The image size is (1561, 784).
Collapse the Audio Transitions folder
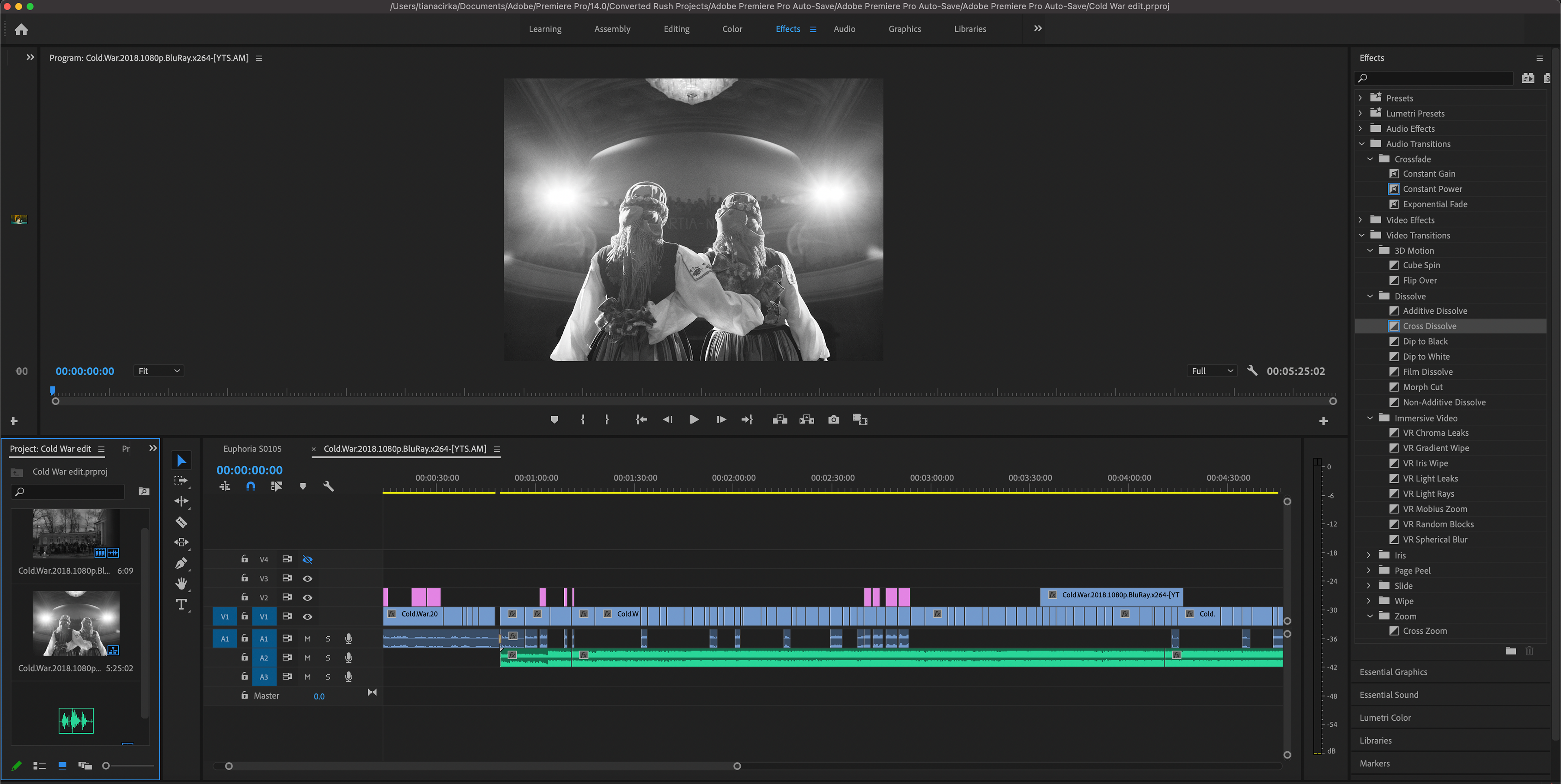click(x=1361, y=143)
